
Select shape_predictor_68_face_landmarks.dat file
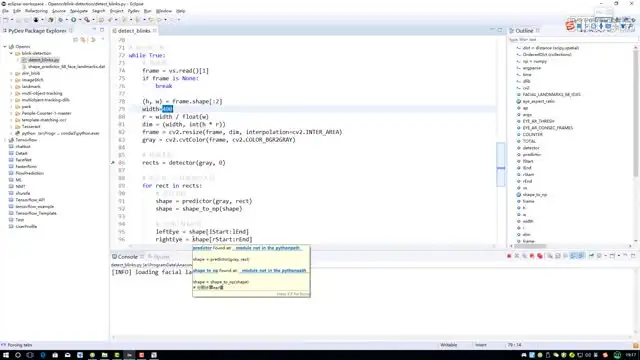click(67, 67)
